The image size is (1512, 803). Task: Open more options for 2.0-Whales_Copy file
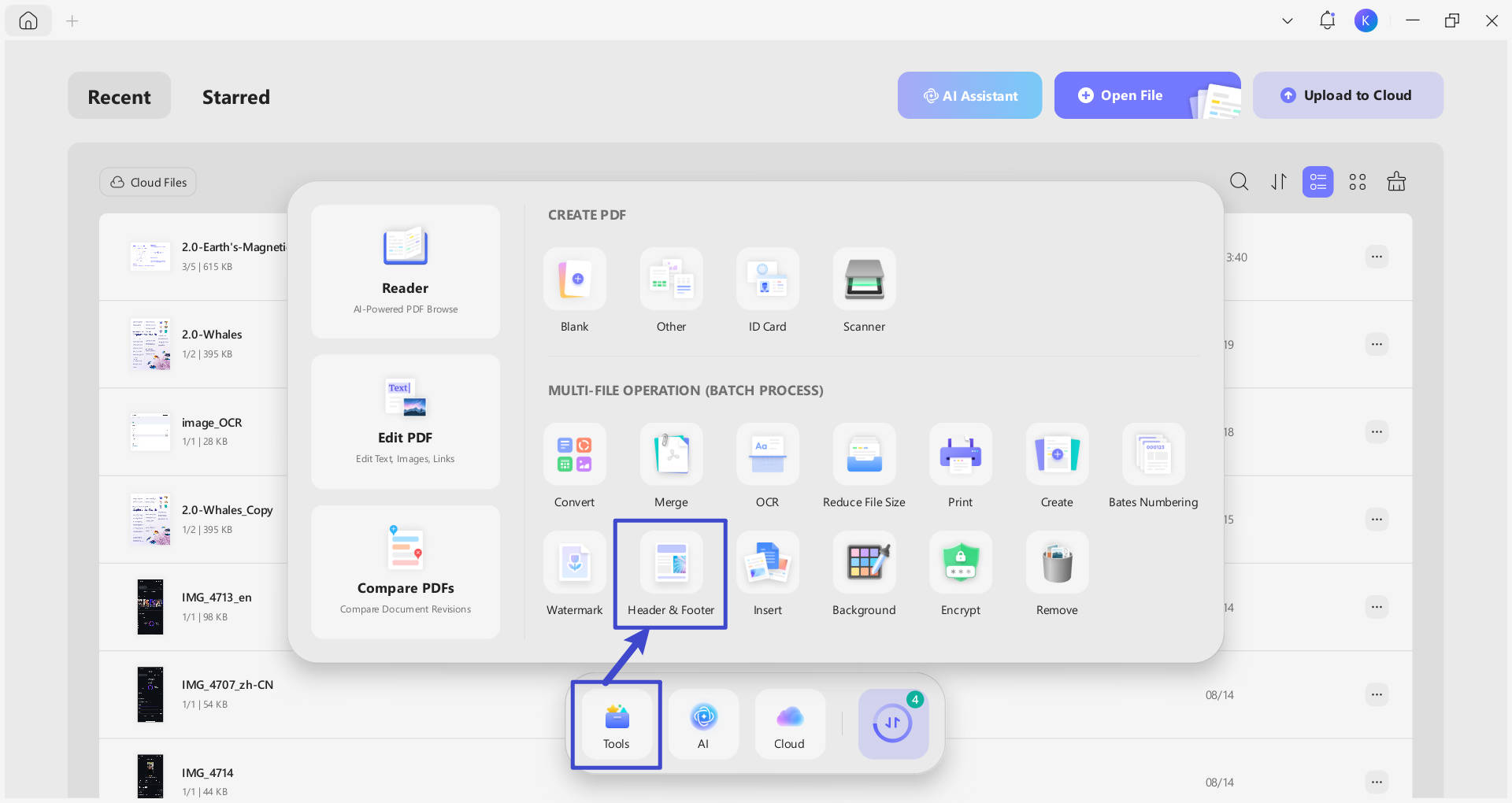click(1377, 519)
